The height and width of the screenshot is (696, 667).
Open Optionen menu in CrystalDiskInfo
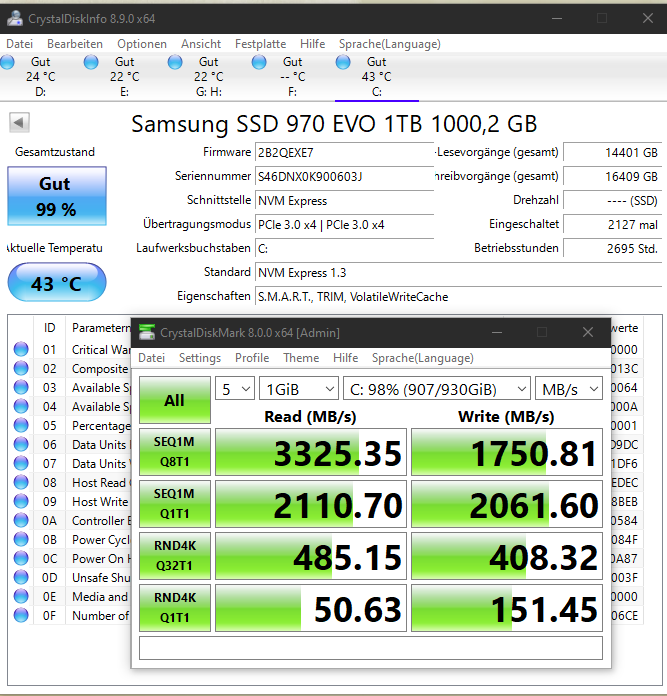pos(142,44)
